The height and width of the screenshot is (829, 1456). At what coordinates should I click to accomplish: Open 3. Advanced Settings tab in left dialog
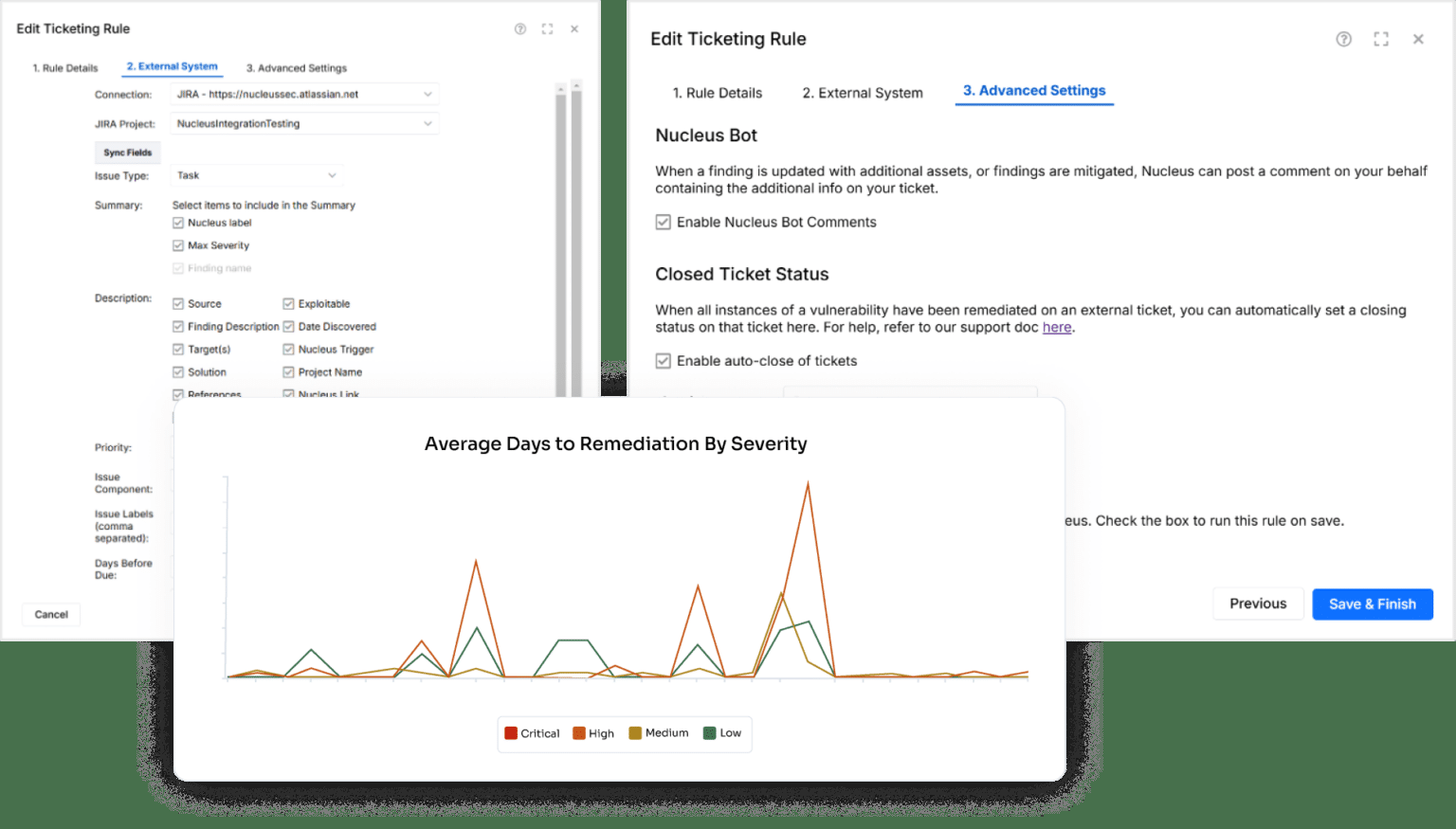pos(297,68)
